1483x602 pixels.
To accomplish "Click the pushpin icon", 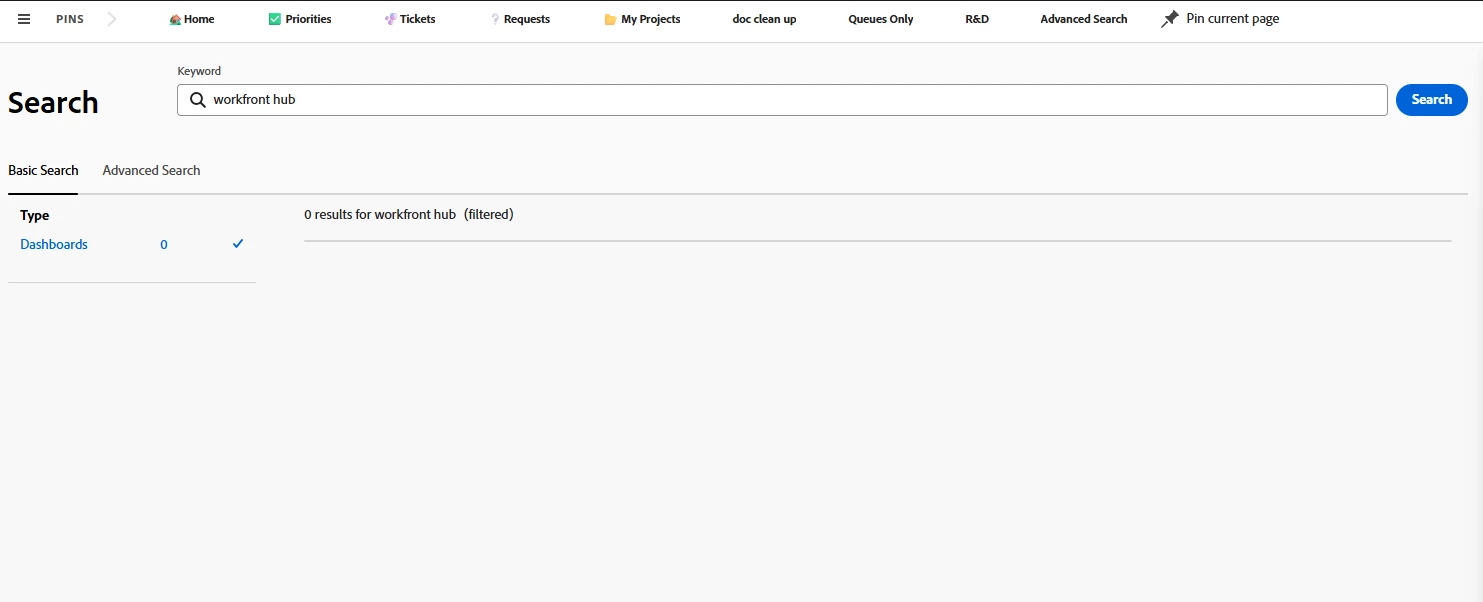I will 1170,19.
